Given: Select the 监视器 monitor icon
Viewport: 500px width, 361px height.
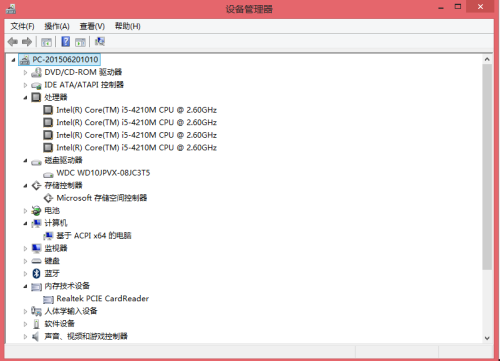Looking at the screenshot, I should (x=36, y=248).
